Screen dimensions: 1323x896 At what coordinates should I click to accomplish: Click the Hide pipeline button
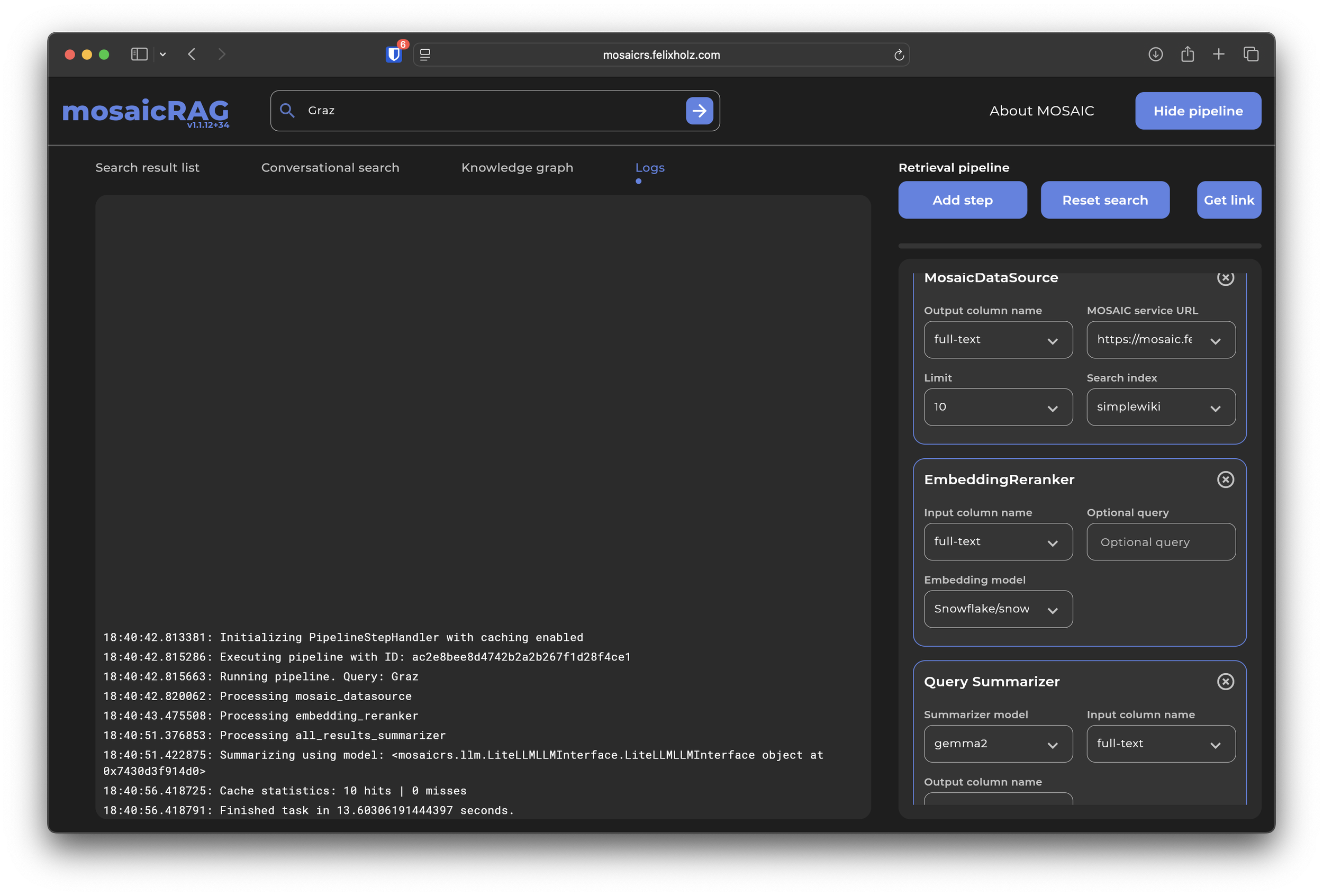[1198, 111]
